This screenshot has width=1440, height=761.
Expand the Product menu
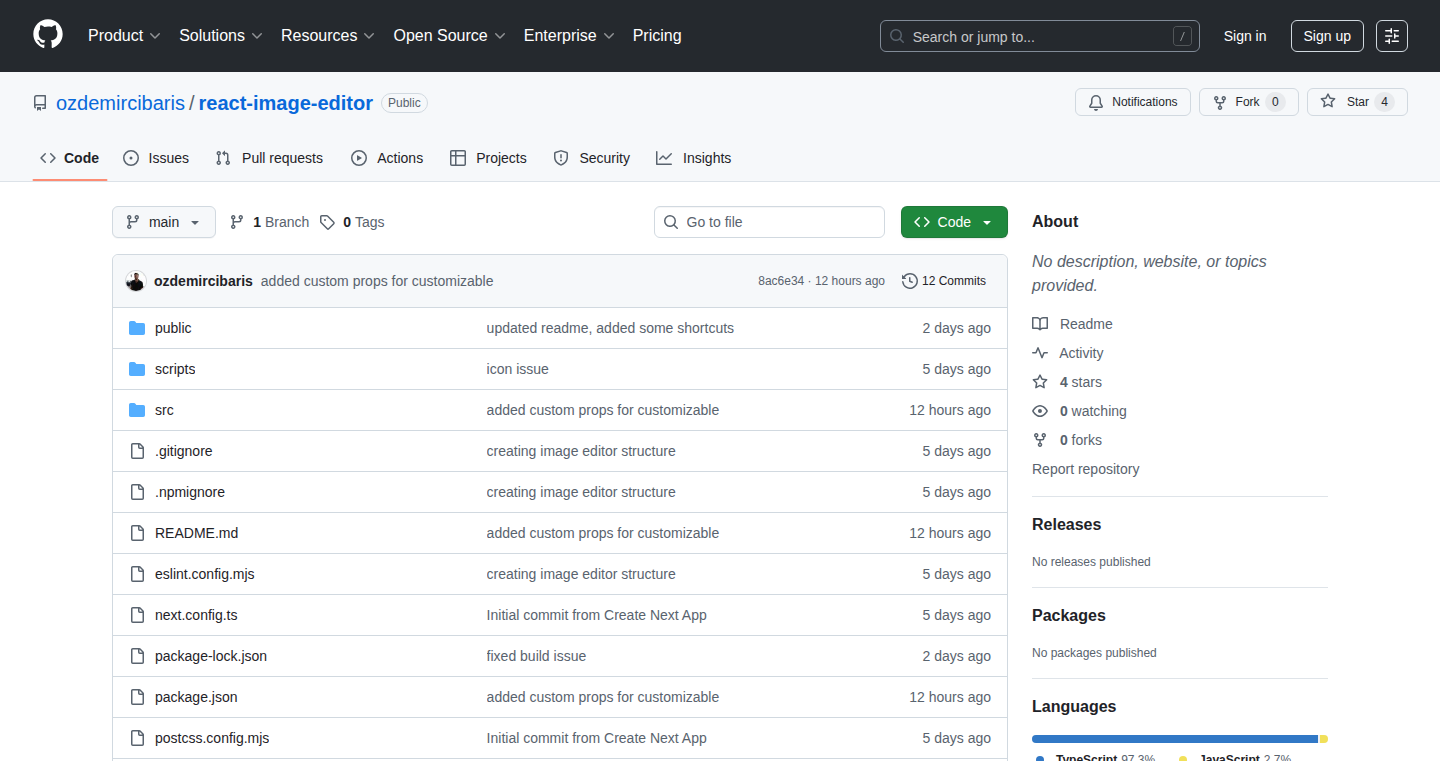click(x=124, y=36)
